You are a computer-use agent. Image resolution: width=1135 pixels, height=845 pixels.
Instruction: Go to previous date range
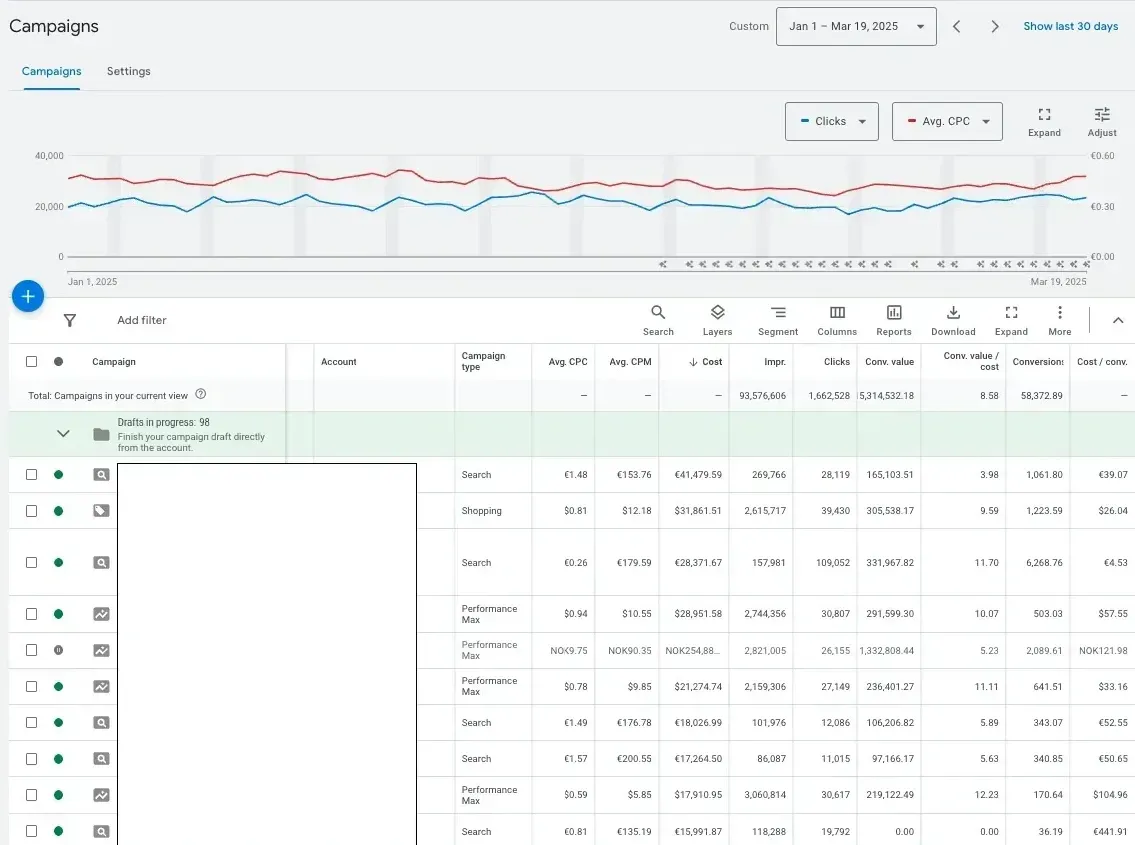[956, 27]
